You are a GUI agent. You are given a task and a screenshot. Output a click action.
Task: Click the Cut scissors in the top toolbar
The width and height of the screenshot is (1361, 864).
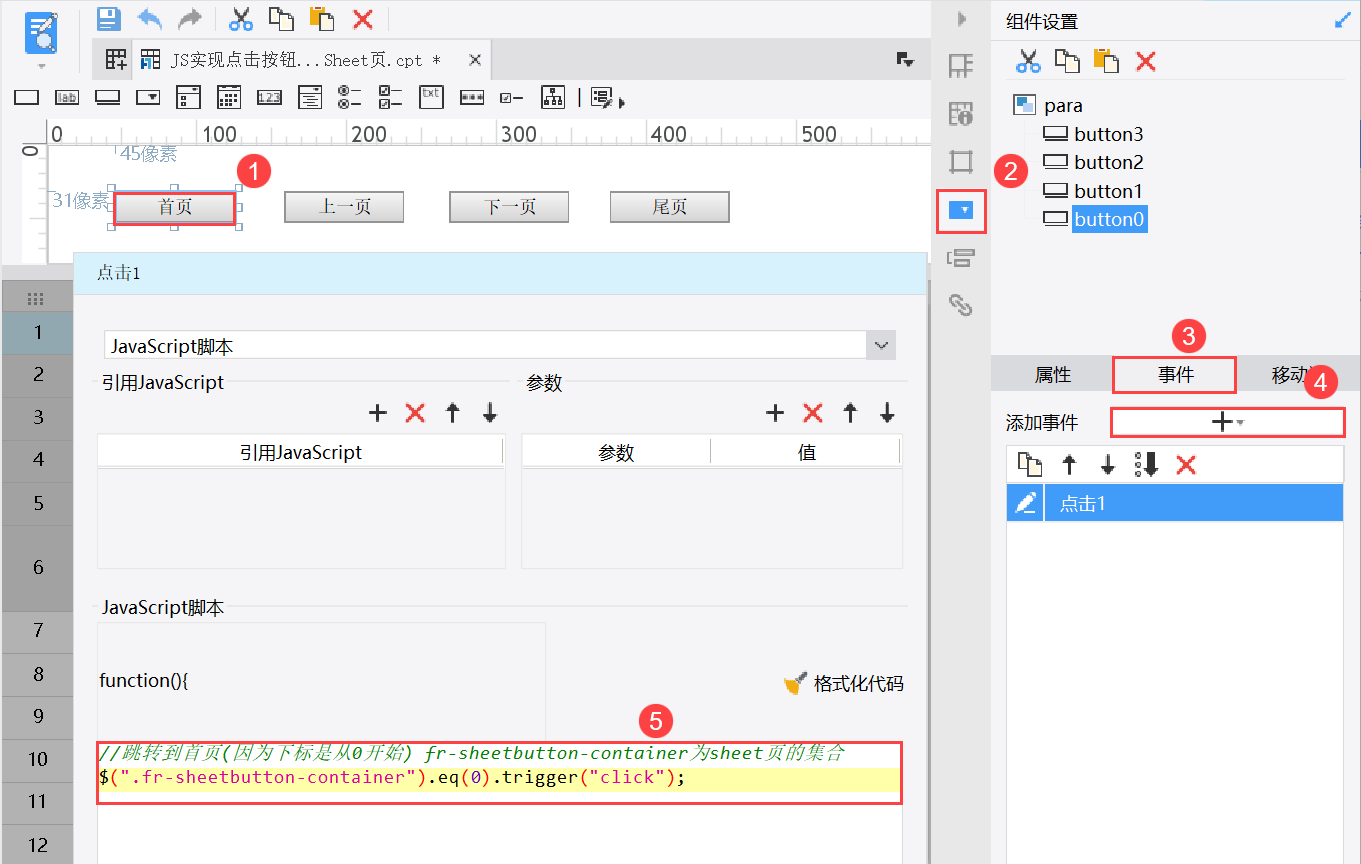click(x=241, y=18)
